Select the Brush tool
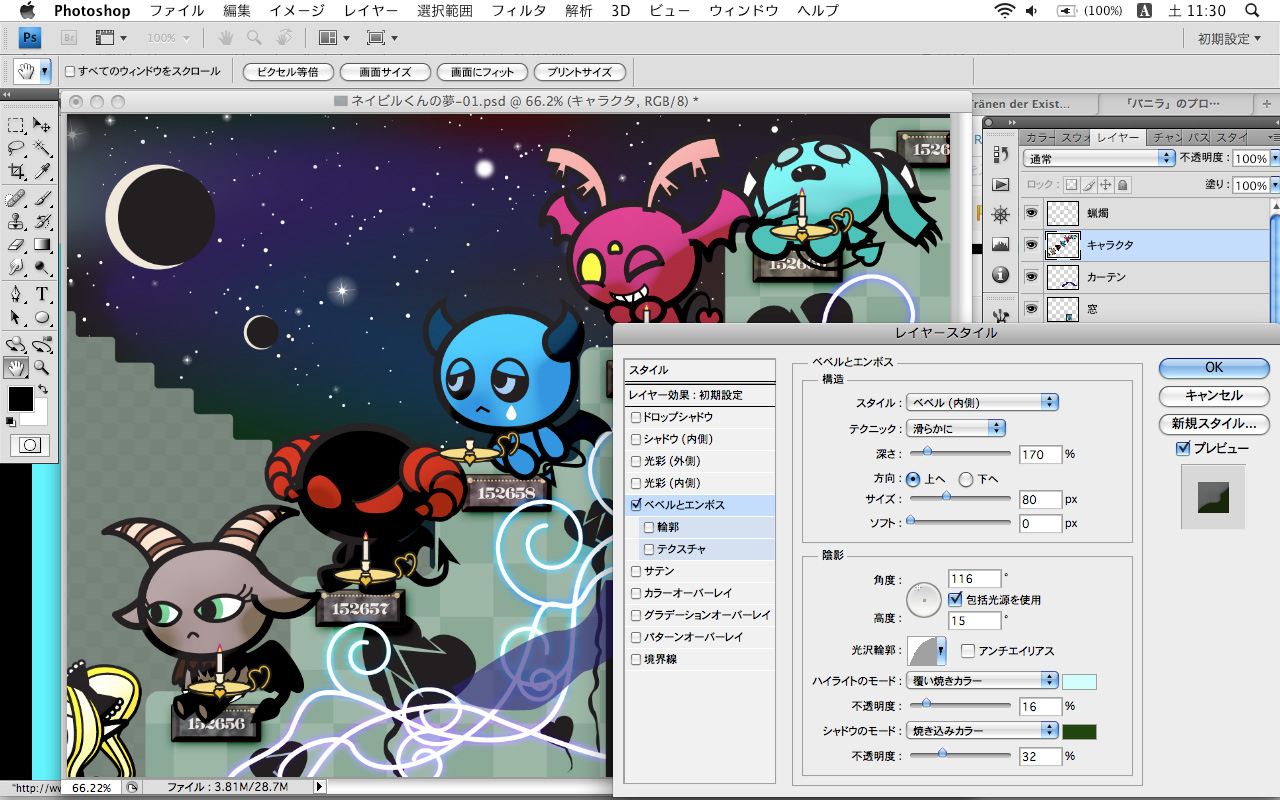 pos(42,198)
